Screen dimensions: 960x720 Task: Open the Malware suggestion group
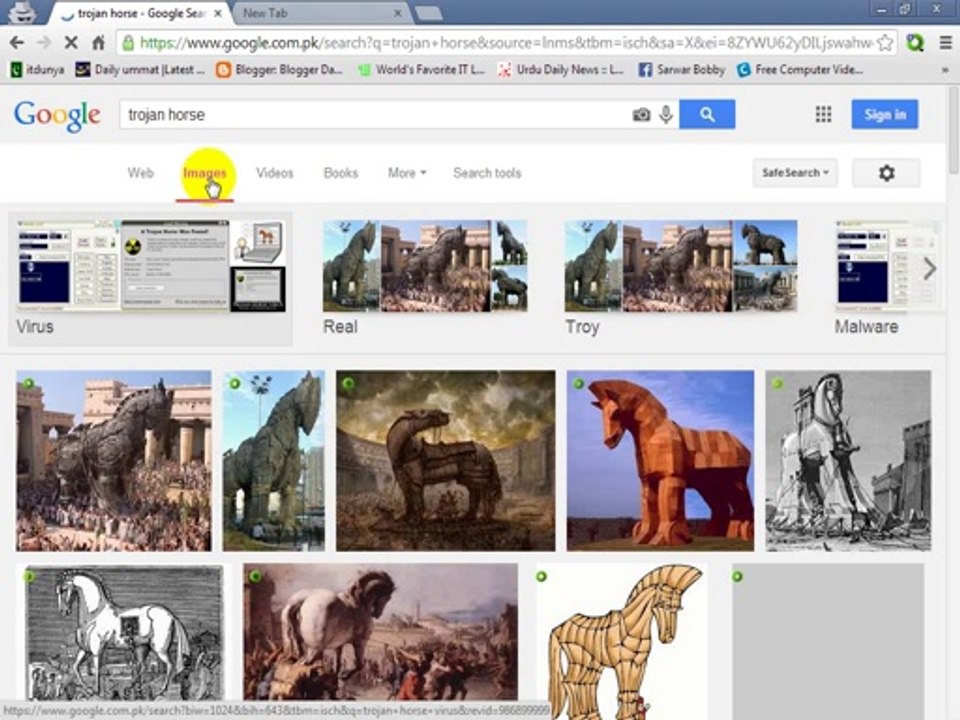tap(876, 279)
